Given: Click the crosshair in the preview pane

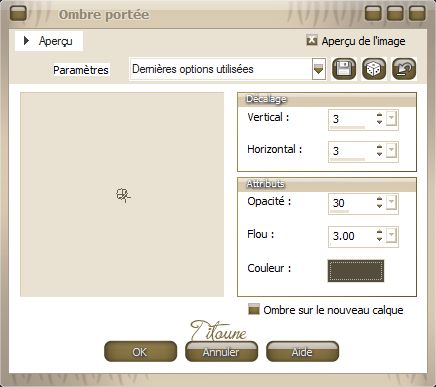Looking at the screenshot, I should (123, 195).
